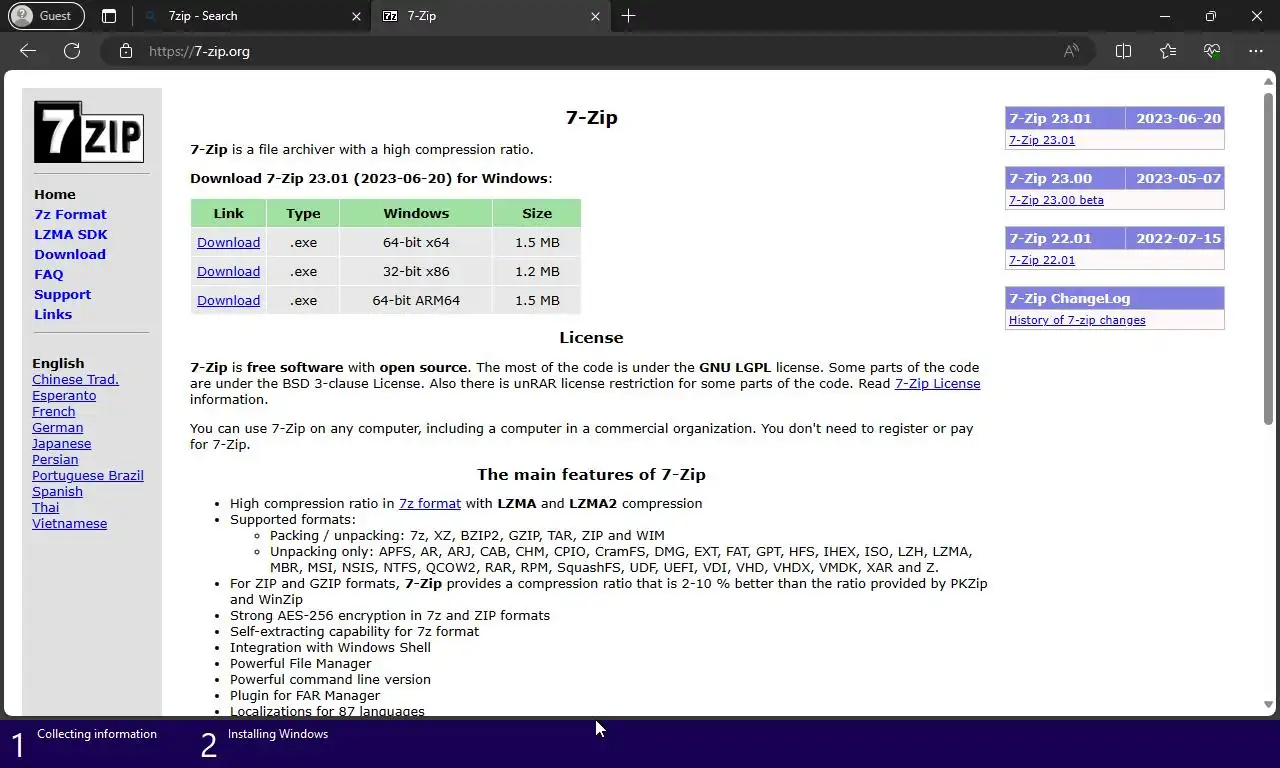Minimize the browser window

click(1165, 16)
